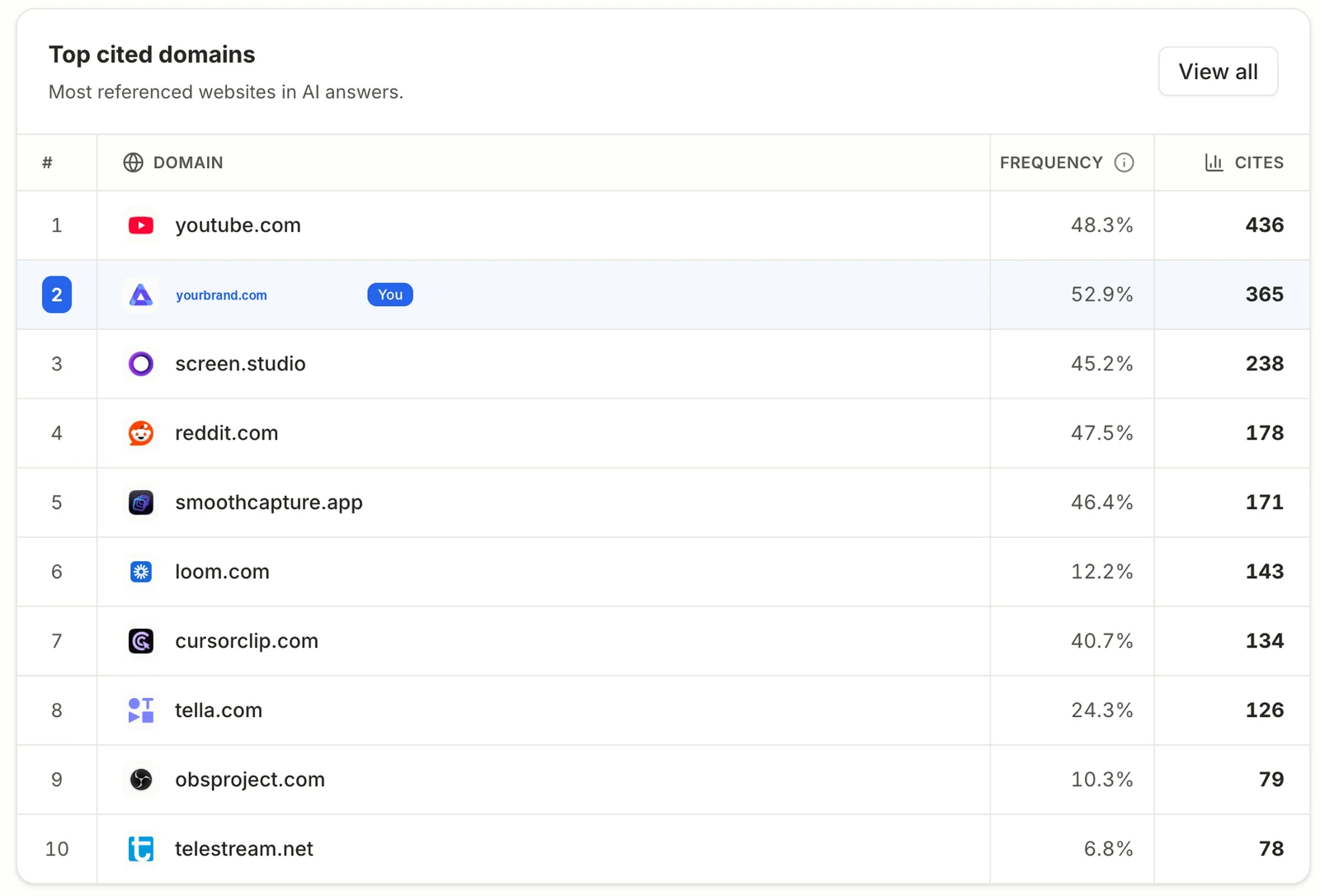Image resolution: width=1320 pixels, height=896 pixels.
Task: Click the Most referenced websites subtitle
Action: (226, 92)
